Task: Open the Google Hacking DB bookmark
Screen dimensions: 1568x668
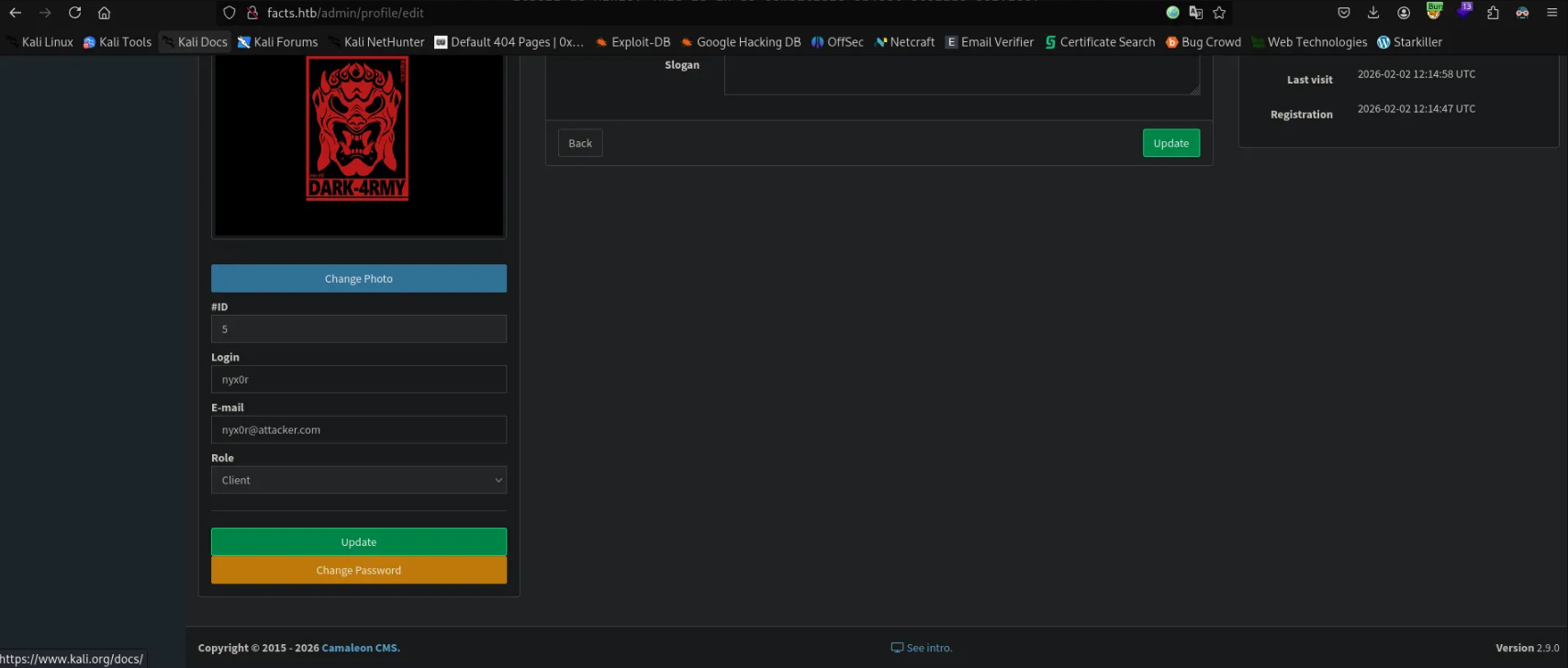Action: [741, 42]
